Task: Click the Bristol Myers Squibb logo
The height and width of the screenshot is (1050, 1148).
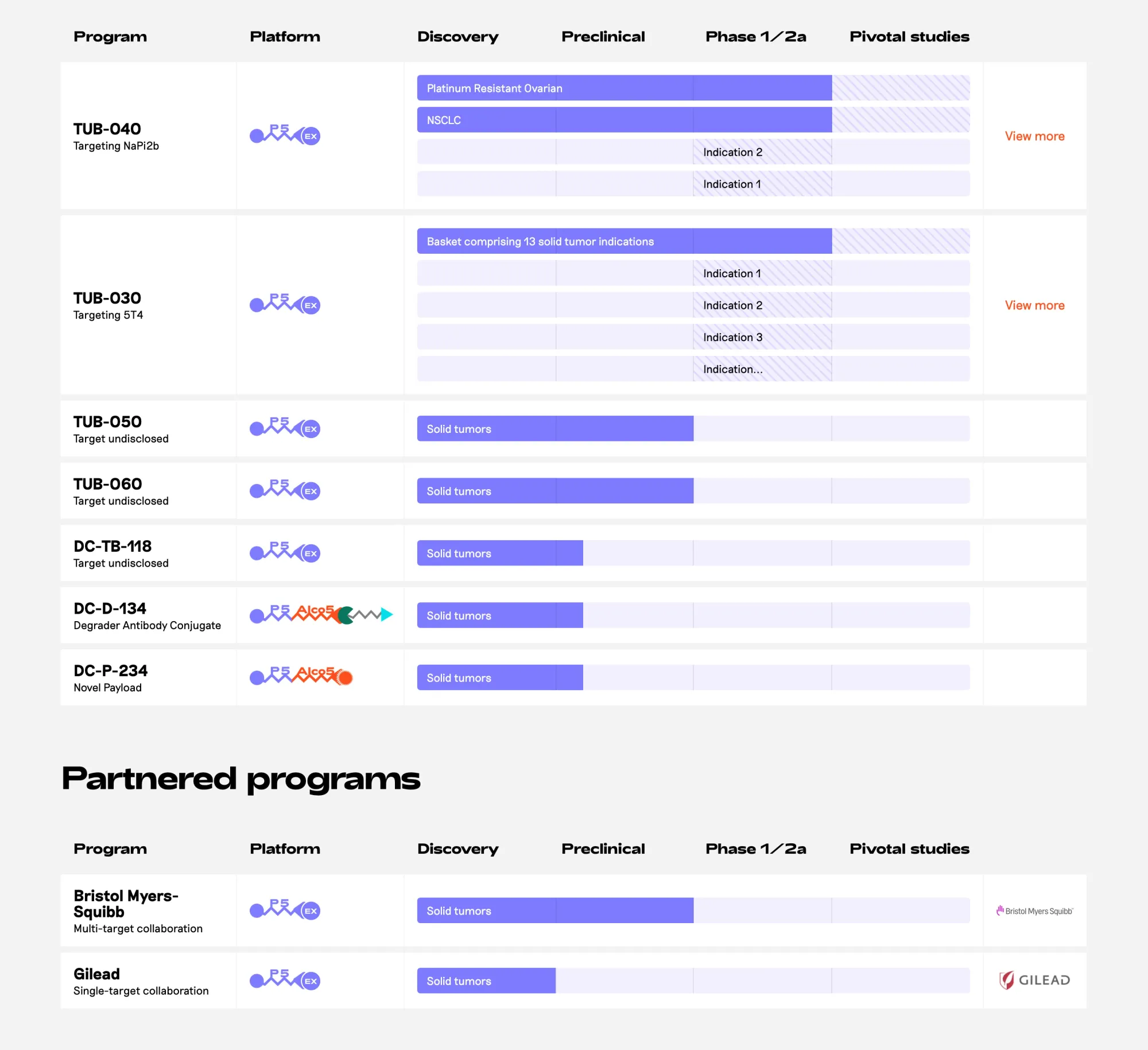Action: [x=1034, y=910]
